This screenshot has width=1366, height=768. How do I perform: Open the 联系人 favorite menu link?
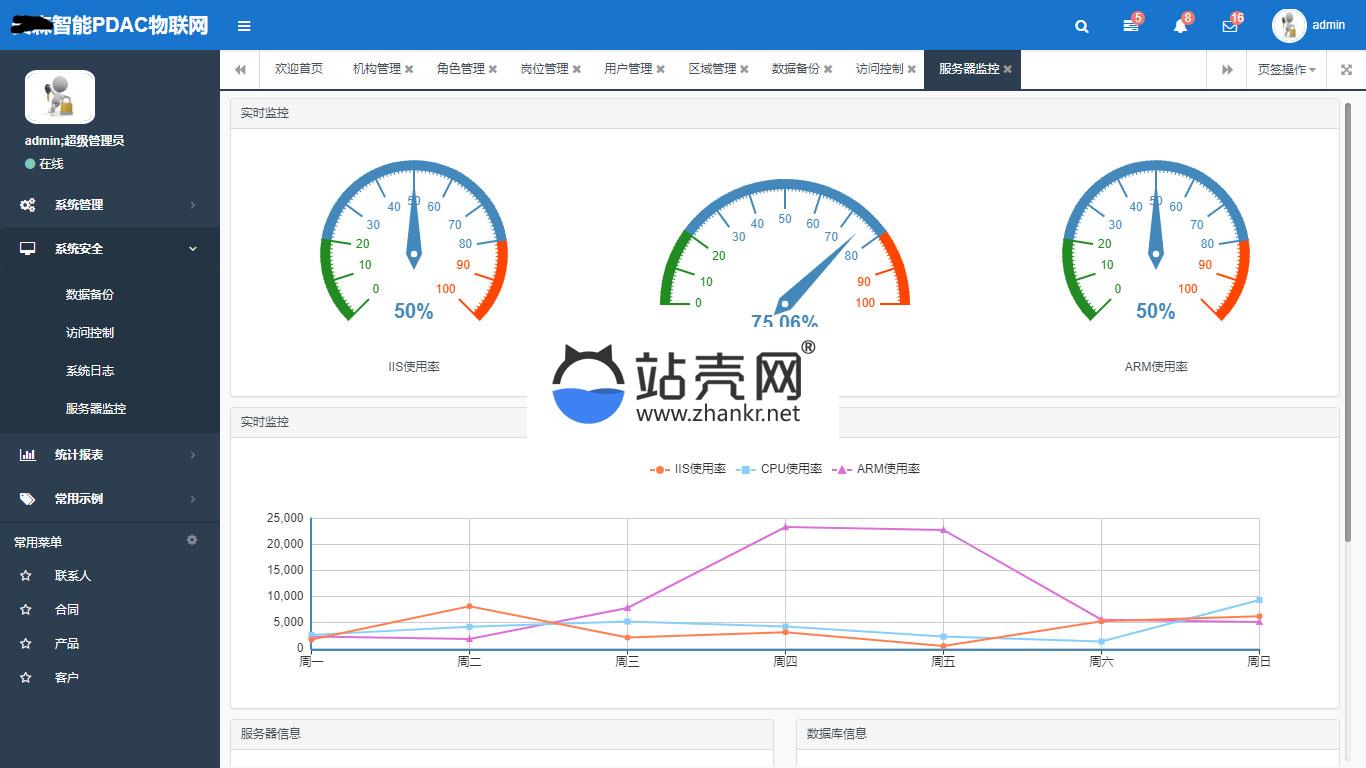point(72,576)
